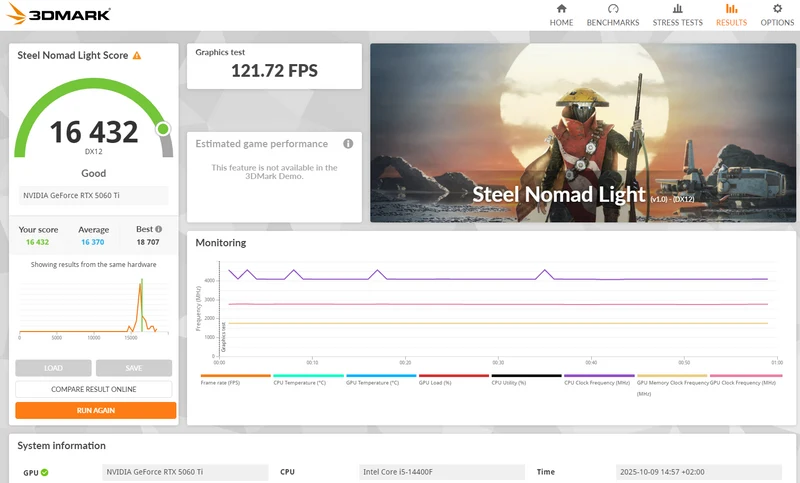This screenshot has height=483, width=800.
Task: Click the green checkmark next to GPU
Action: tap(45, 472)
